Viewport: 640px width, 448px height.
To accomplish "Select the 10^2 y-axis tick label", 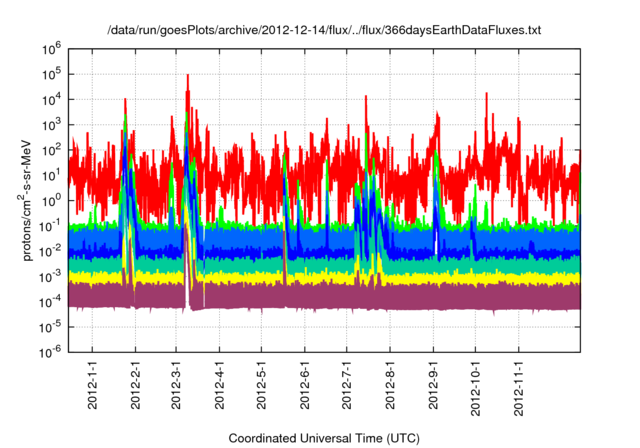I will click(51, 151).
